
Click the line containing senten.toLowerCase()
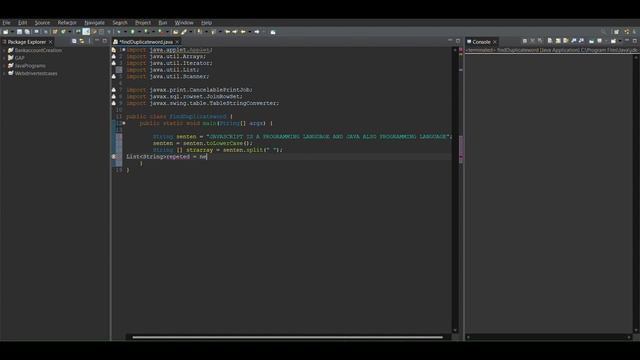pos(289,143)
